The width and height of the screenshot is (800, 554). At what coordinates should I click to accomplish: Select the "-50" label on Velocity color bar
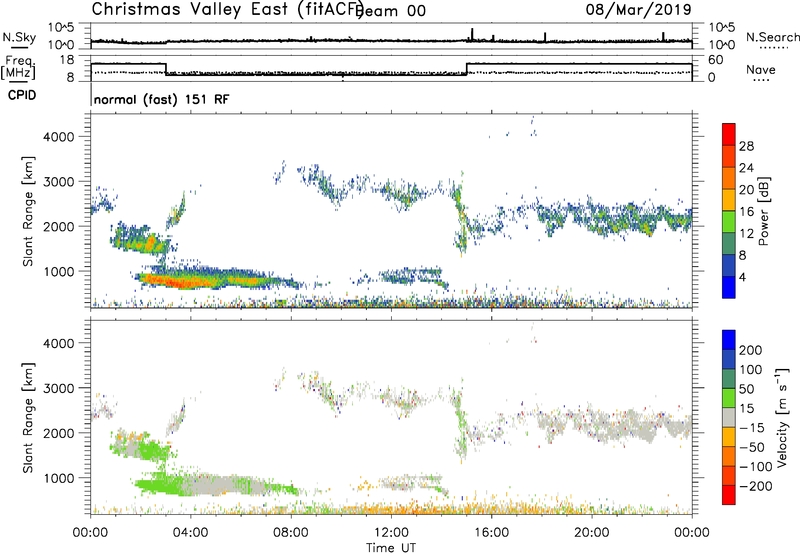[752, 447]
